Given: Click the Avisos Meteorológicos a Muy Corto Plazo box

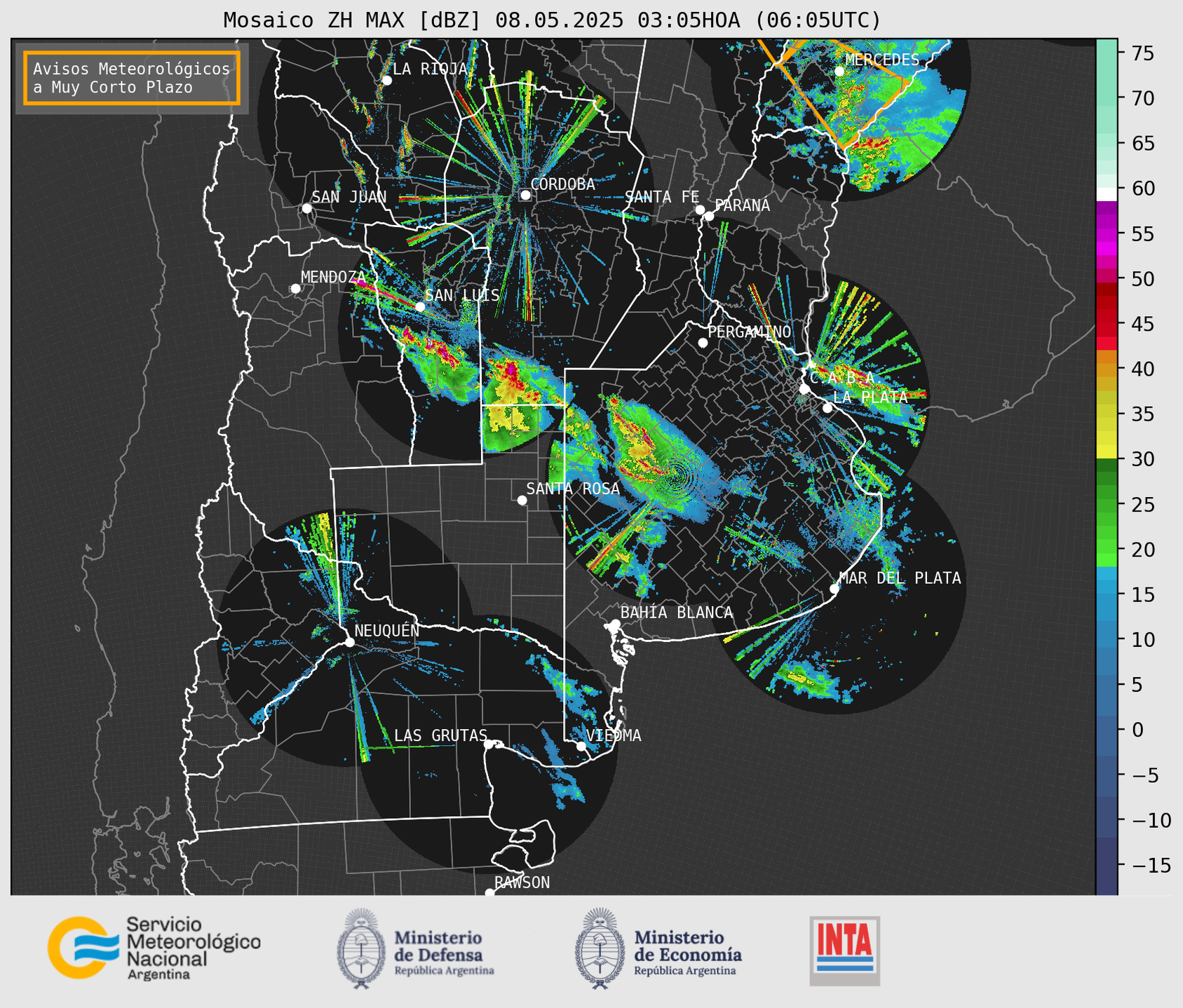Looking at the screenshot, I should 132,78.
